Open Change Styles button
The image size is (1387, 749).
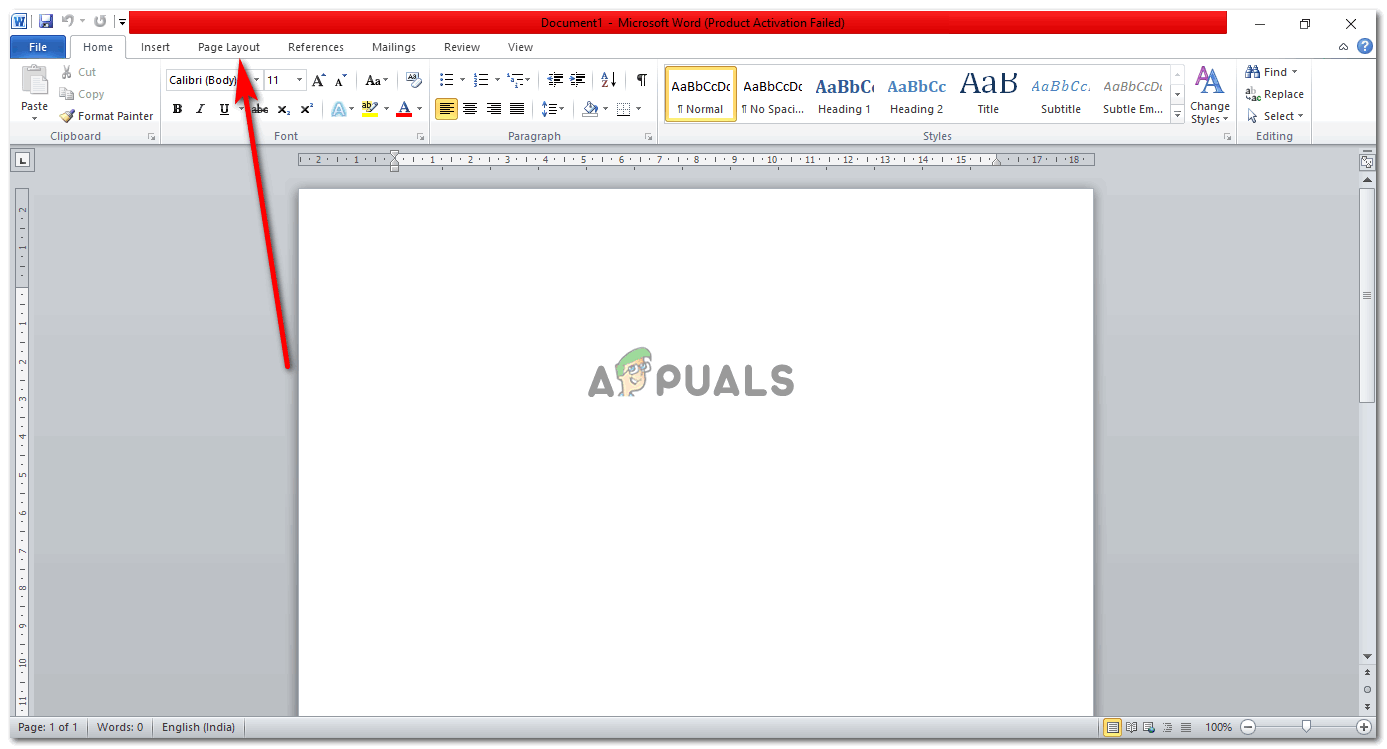1210,95
